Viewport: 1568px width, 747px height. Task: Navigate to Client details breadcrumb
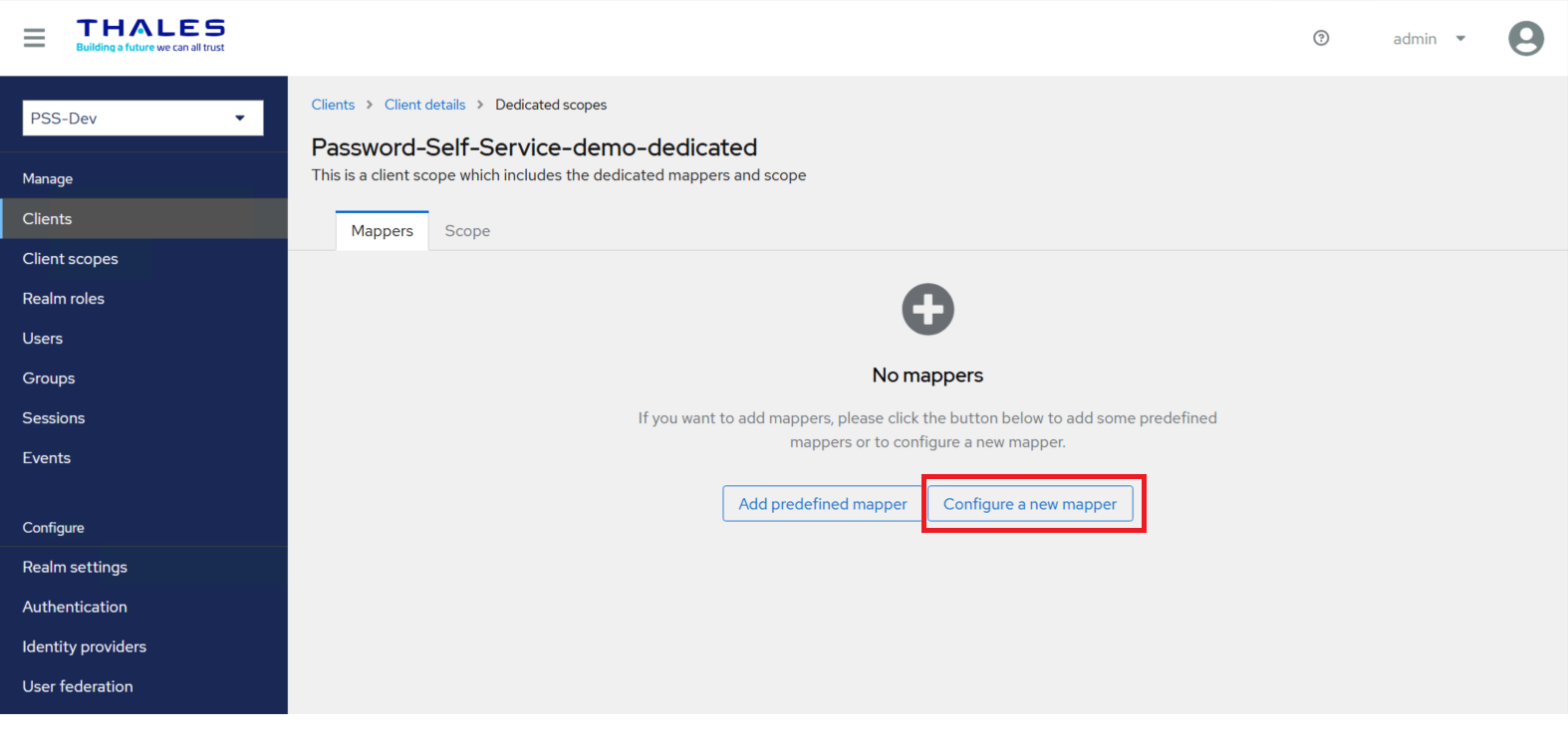click(x=424, y=105)
